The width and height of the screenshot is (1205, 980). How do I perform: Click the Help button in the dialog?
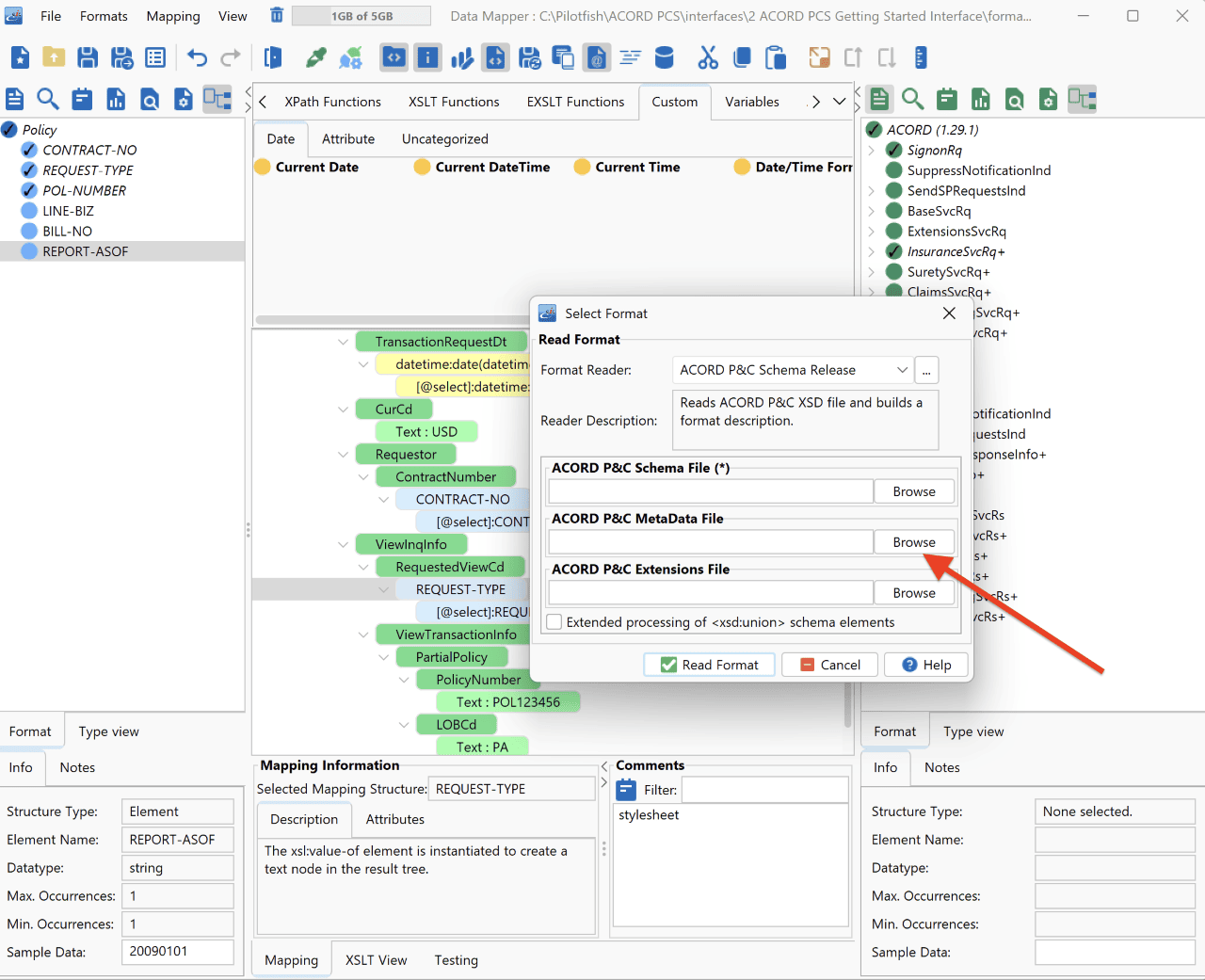tap(926, 665)
